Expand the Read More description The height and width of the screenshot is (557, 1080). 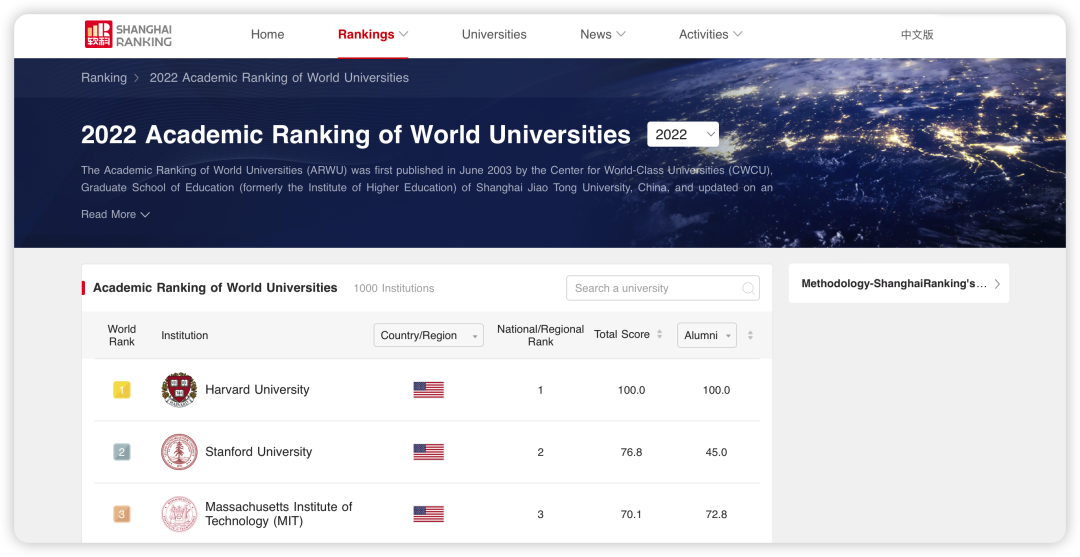click(115, 215)
